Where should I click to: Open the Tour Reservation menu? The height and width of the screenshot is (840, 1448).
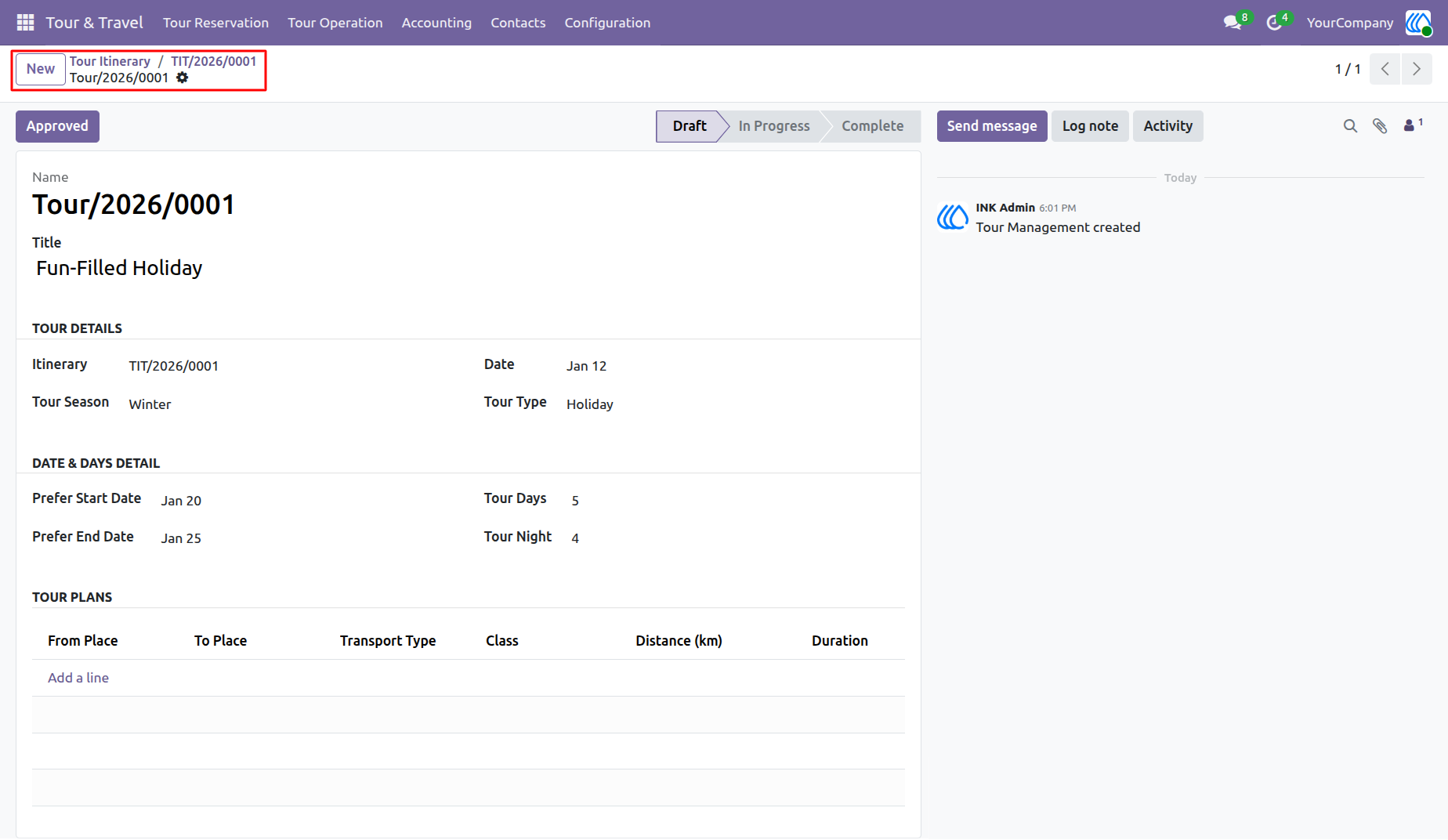pyautogui.click(x=215, y=23)
